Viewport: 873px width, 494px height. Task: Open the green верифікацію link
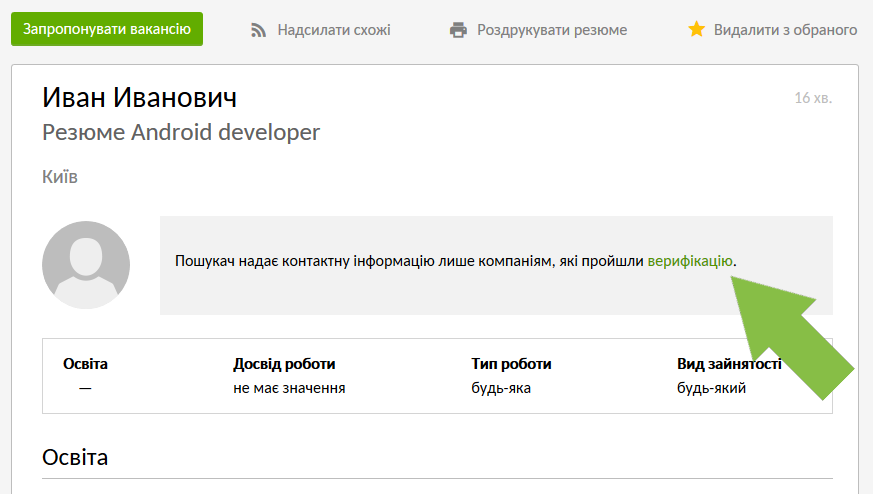690,261
